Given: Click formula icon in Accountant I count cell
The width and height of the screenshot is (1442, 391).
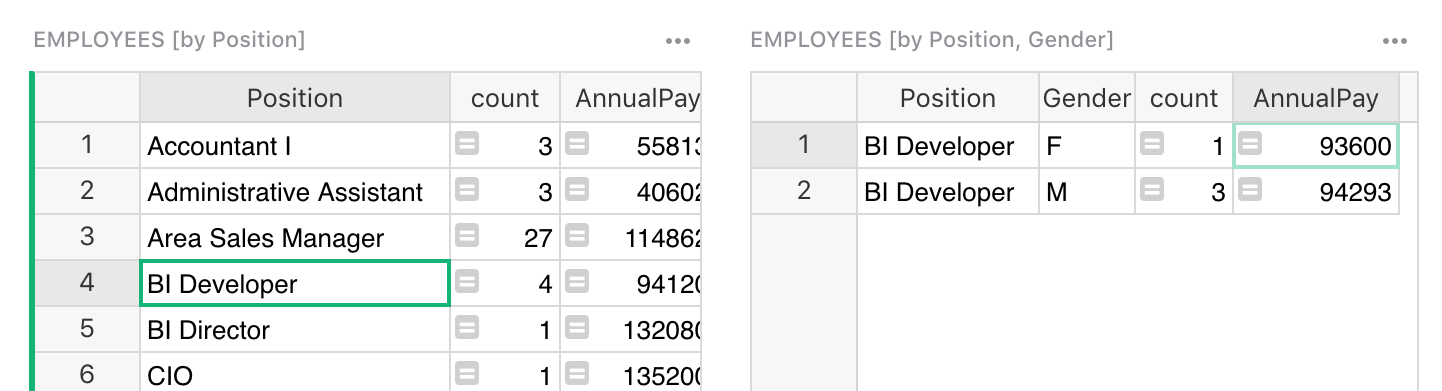Looking at the screenshot, I should 467,145.
